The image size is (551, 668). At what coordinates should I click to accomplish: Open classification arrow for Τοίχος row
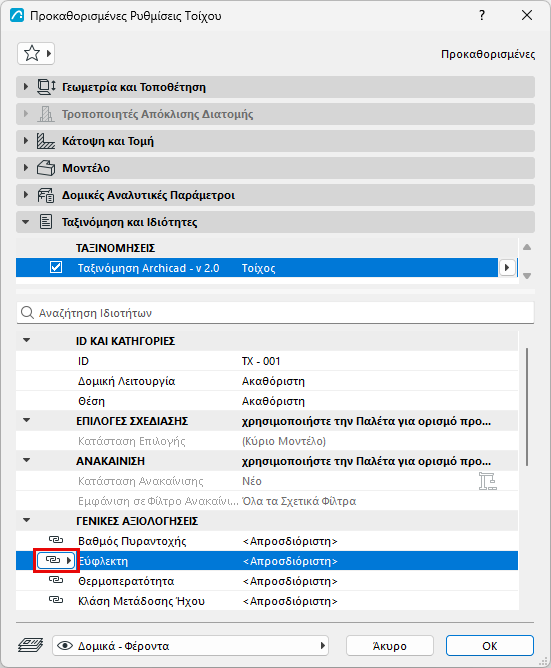click(x=507, y=268)
